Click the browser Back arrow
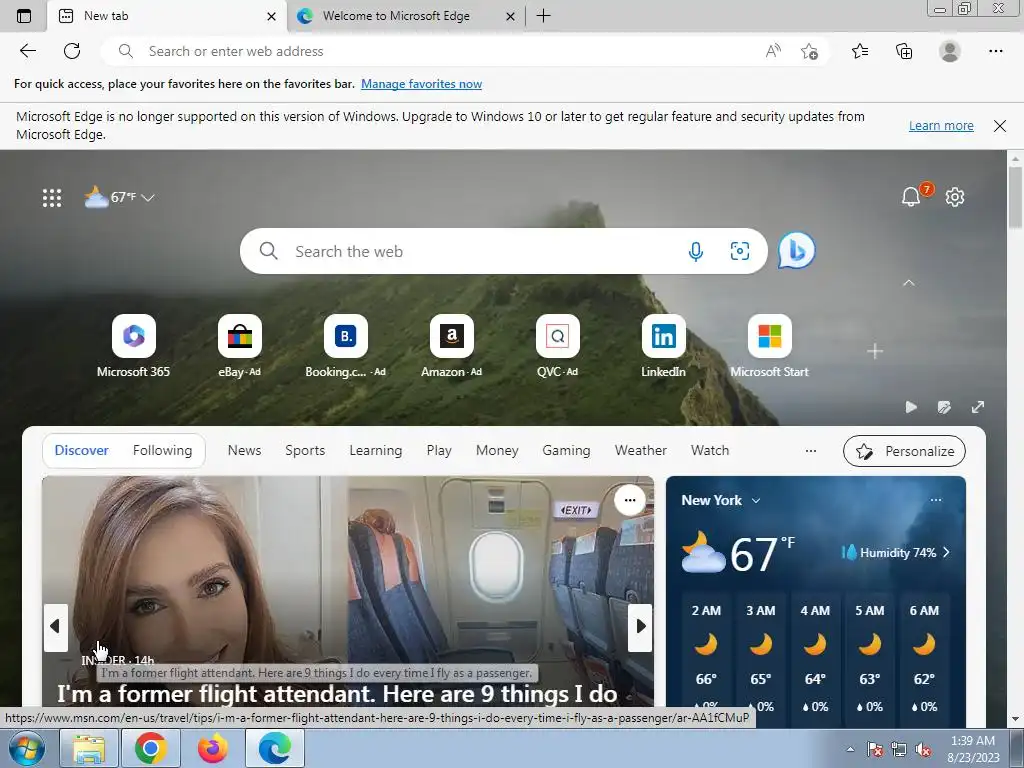 coord(27,51)
